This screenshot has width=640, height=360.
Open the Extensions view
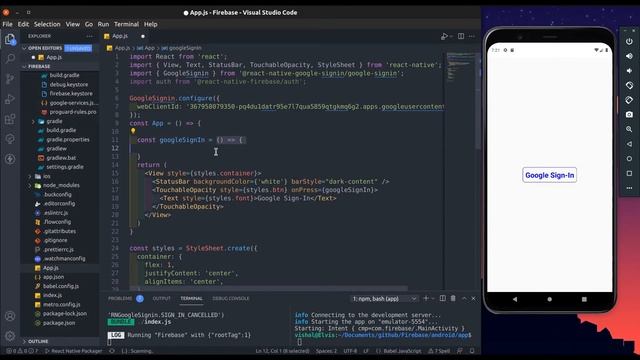[10, 119]
